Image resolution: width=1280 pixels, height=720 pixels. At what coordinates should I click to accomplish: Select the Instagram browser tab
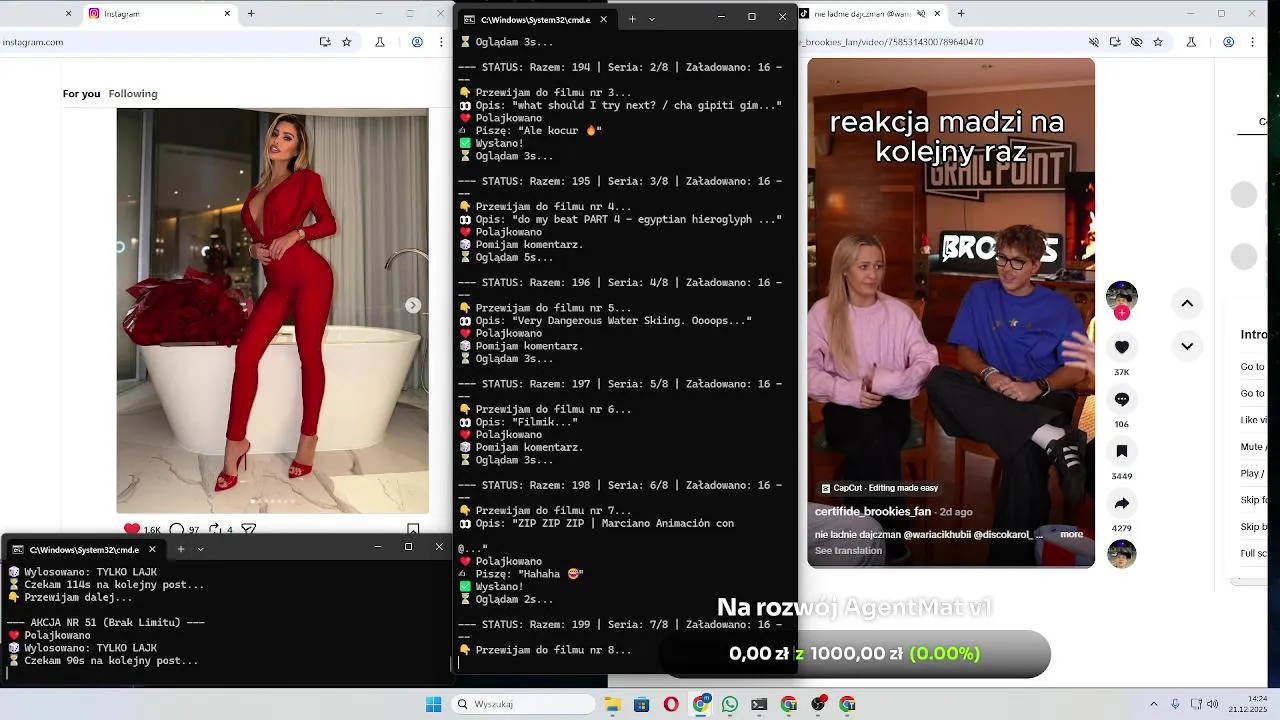coord(160,14)
